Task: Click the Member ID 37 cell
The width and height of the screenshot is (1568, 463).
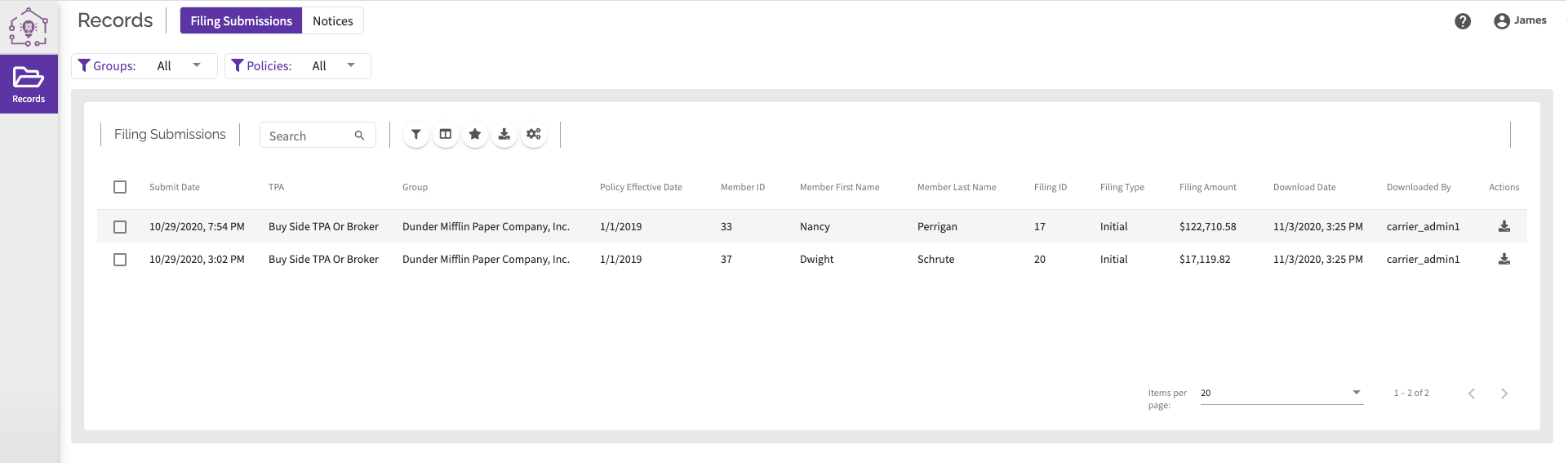Action: 726,259
